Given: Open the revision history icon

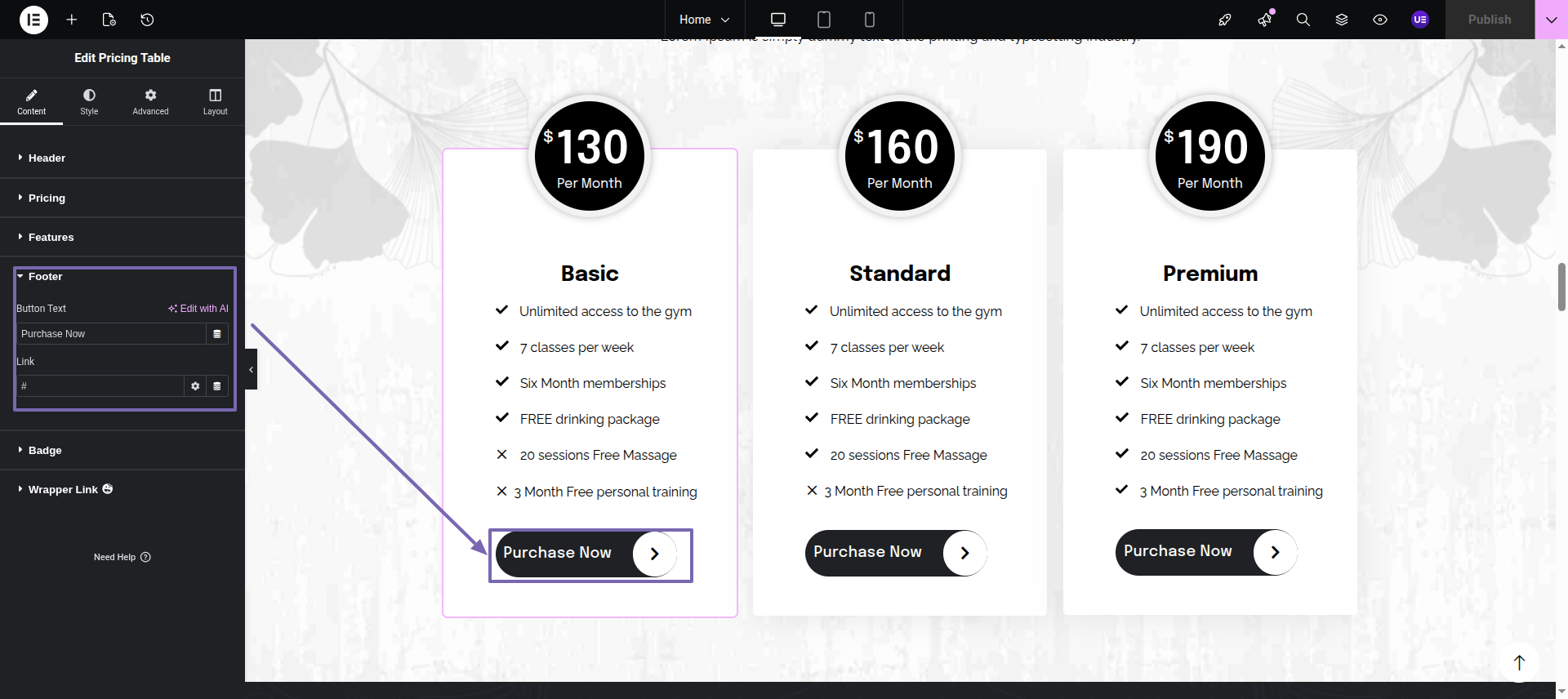Looking at the screenshot, I should point(147,20).
